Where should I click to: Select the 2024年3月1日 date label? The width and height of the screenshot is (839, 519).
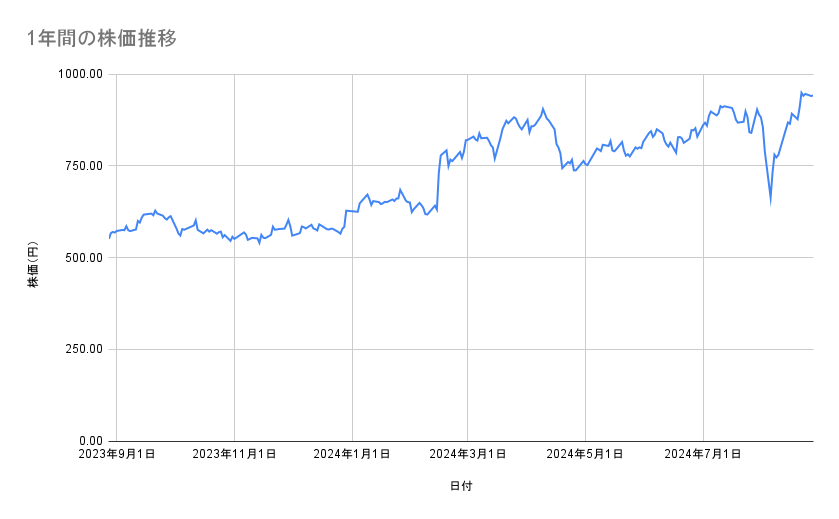click(x=468, y=454)
